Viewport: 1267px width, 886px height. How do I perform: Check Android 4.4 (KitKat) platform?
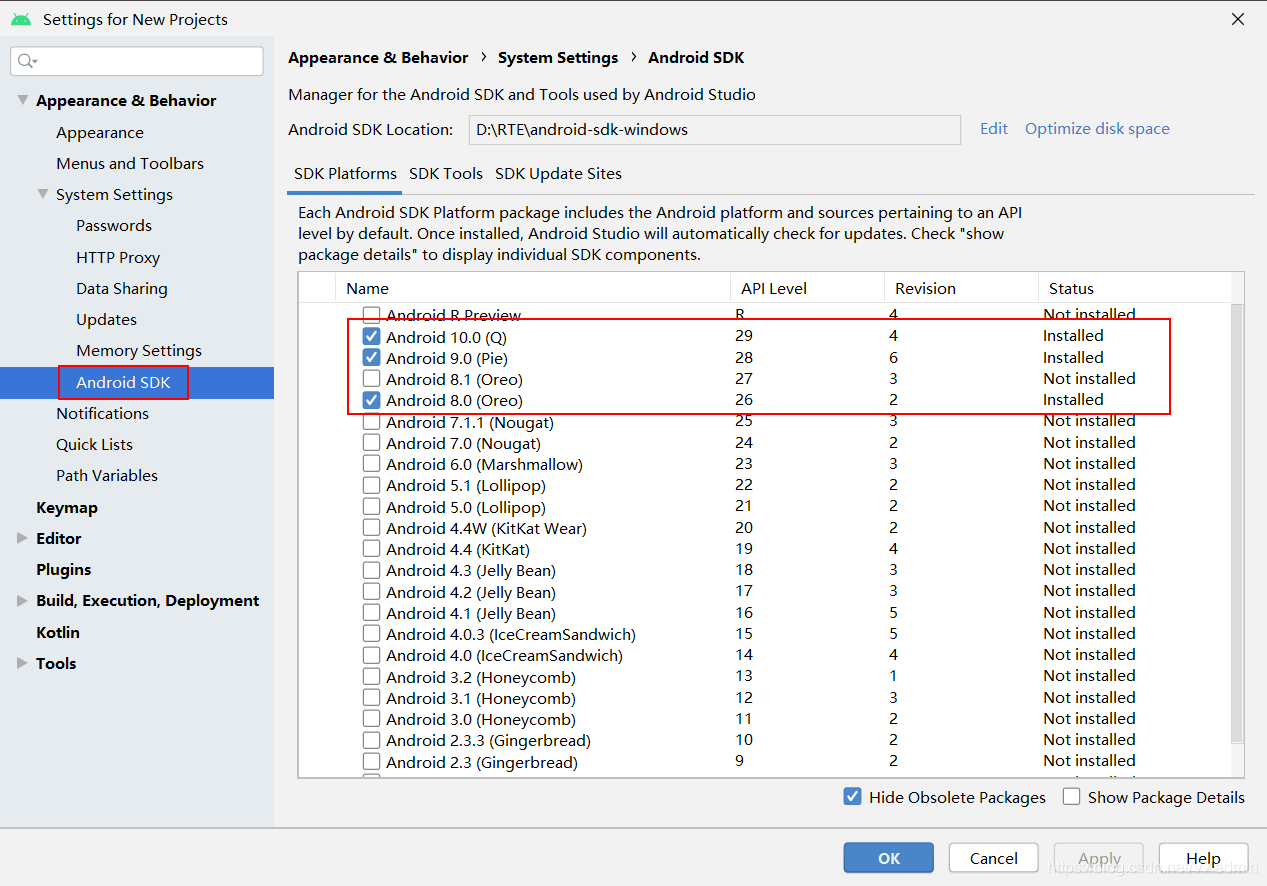coord(371,549)
